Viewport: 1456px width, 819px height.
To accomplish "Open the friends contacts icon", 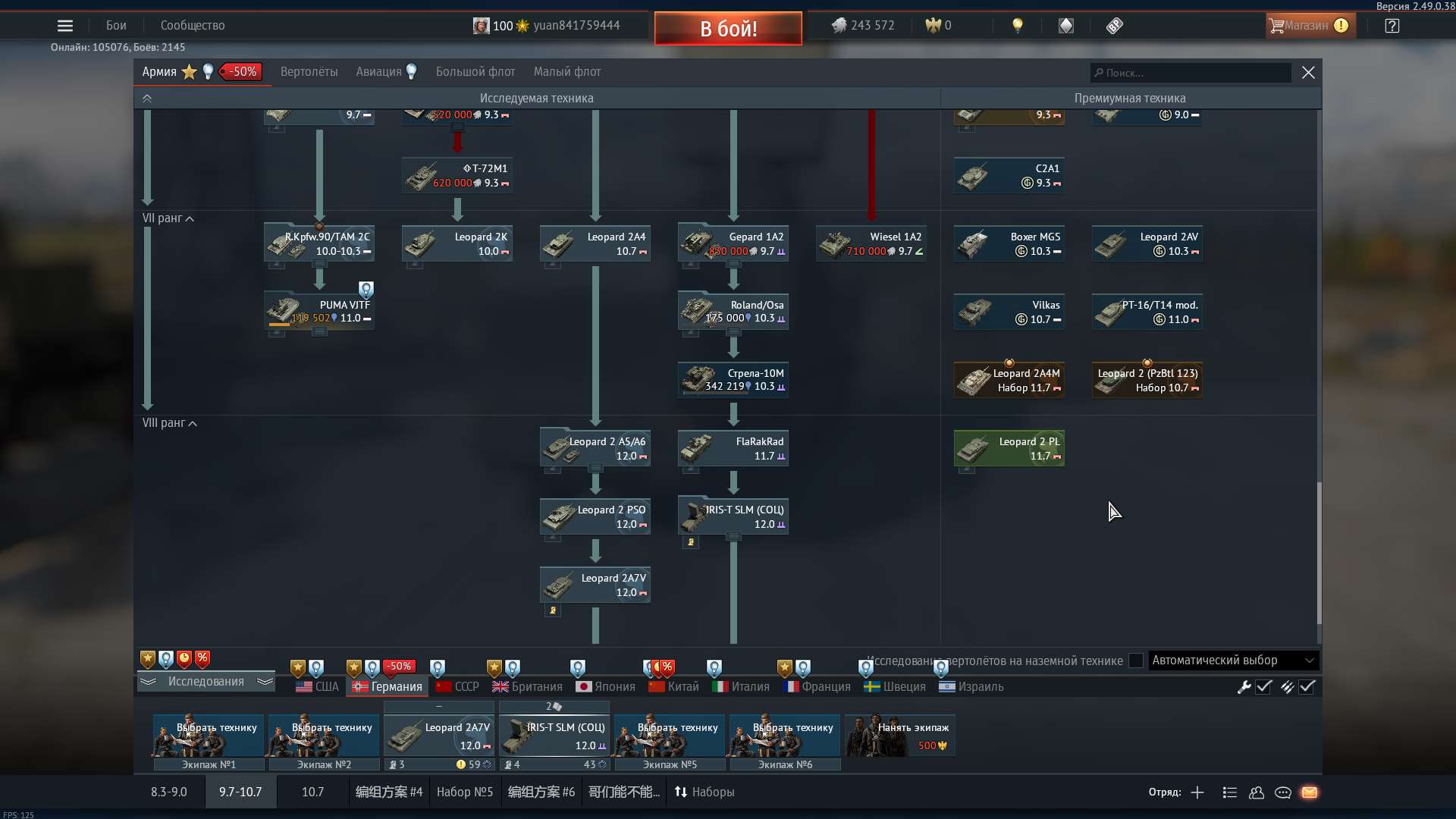I will click(1257, 792).
